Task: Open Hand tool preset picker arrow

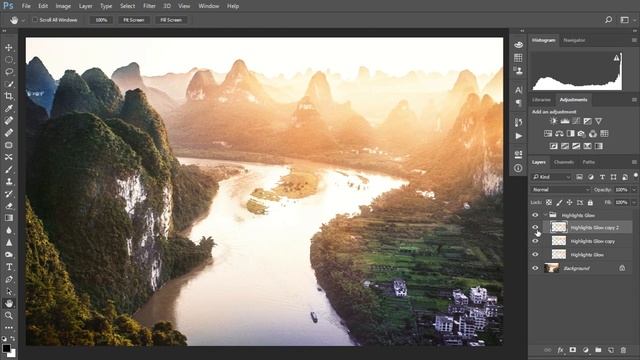Action: pyautogui.click(x=23, y=20)
